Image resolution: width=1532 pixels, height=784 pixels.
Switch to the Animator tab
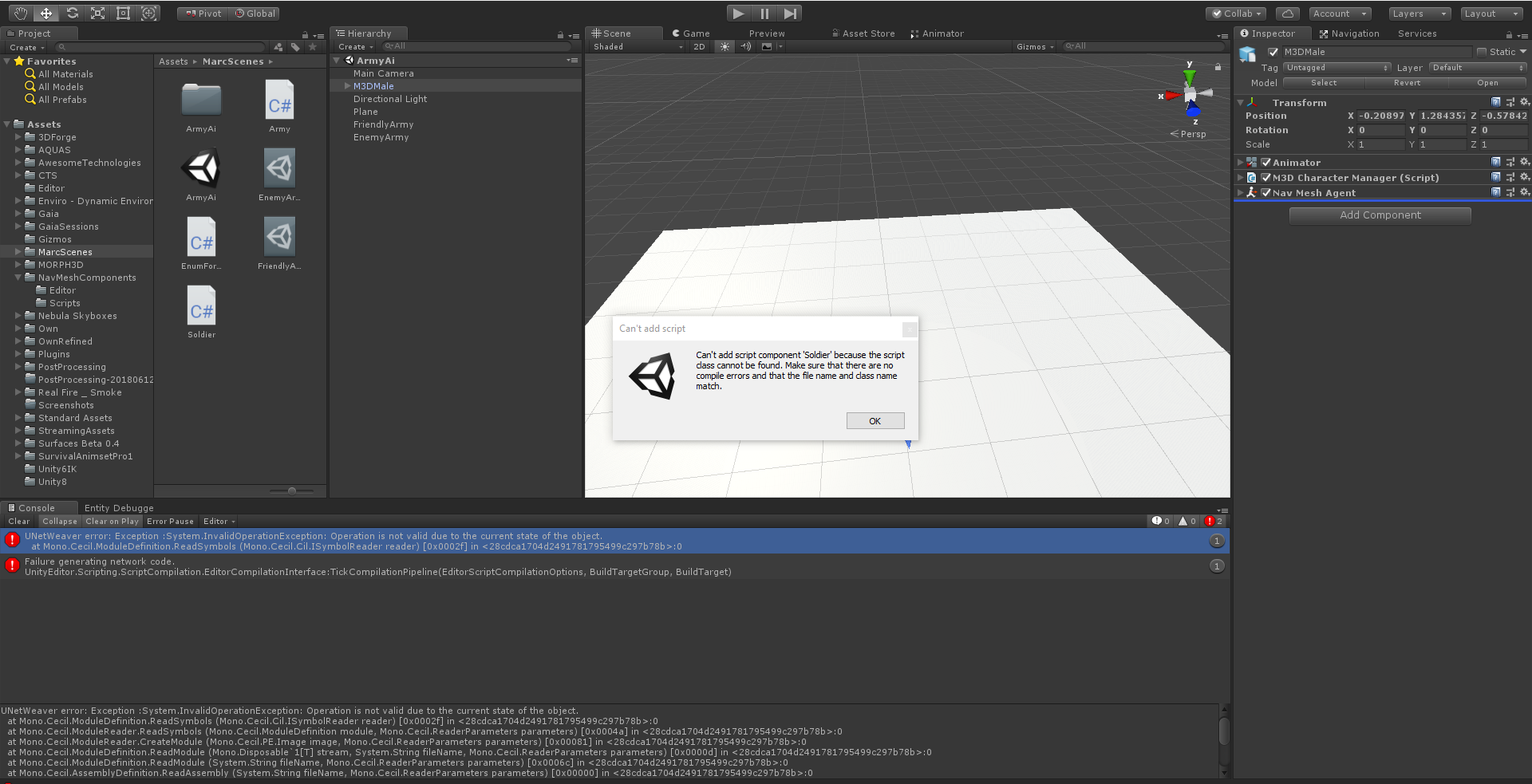[938, 33]
